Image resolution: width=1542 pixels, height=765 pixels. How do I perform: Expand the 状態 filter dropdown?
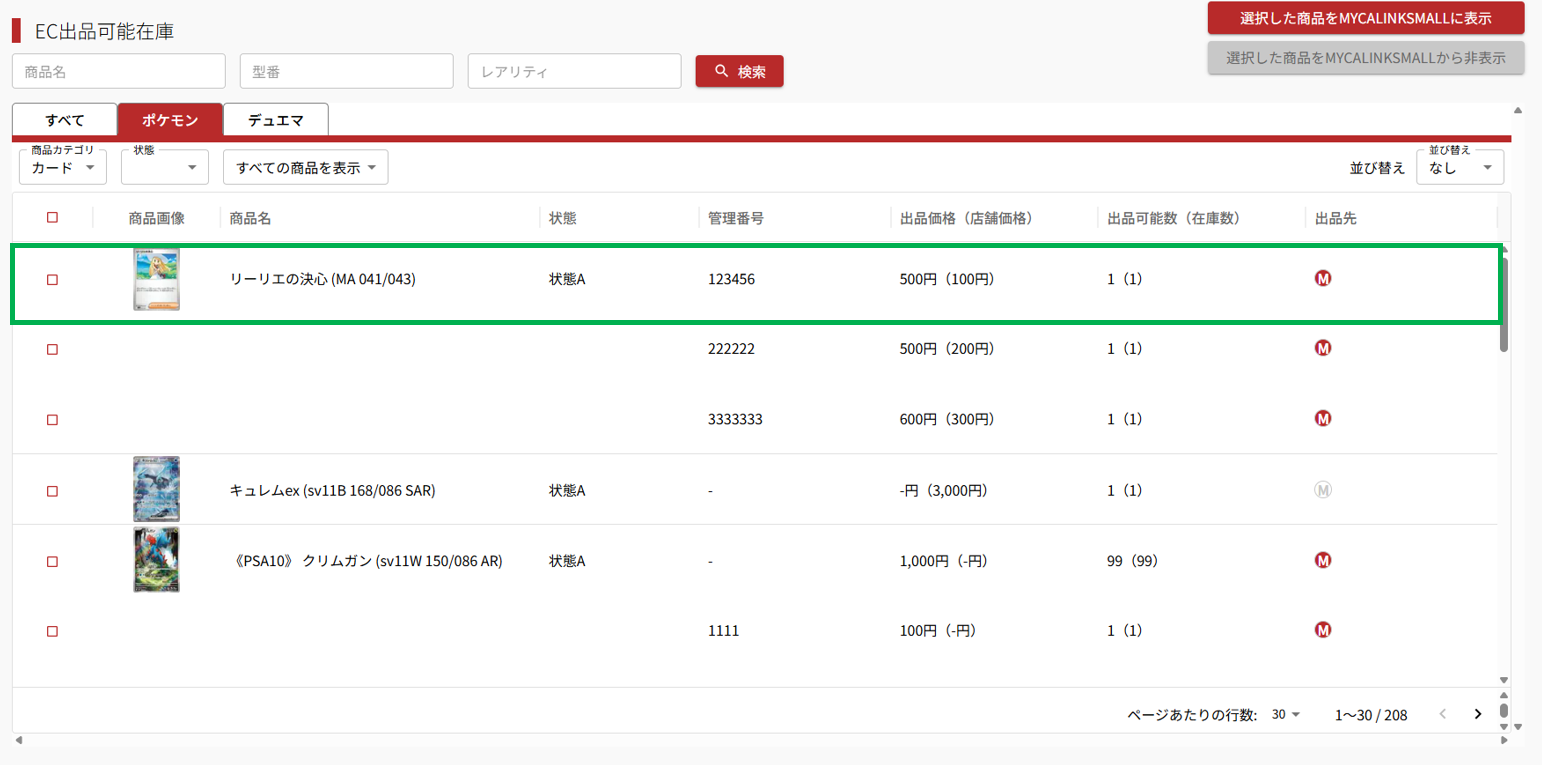point(164,168)
